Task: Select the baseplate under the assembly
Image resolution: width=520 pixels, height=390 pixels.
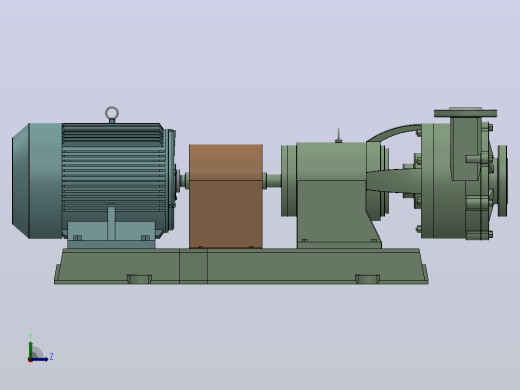Action: (241, 266)
